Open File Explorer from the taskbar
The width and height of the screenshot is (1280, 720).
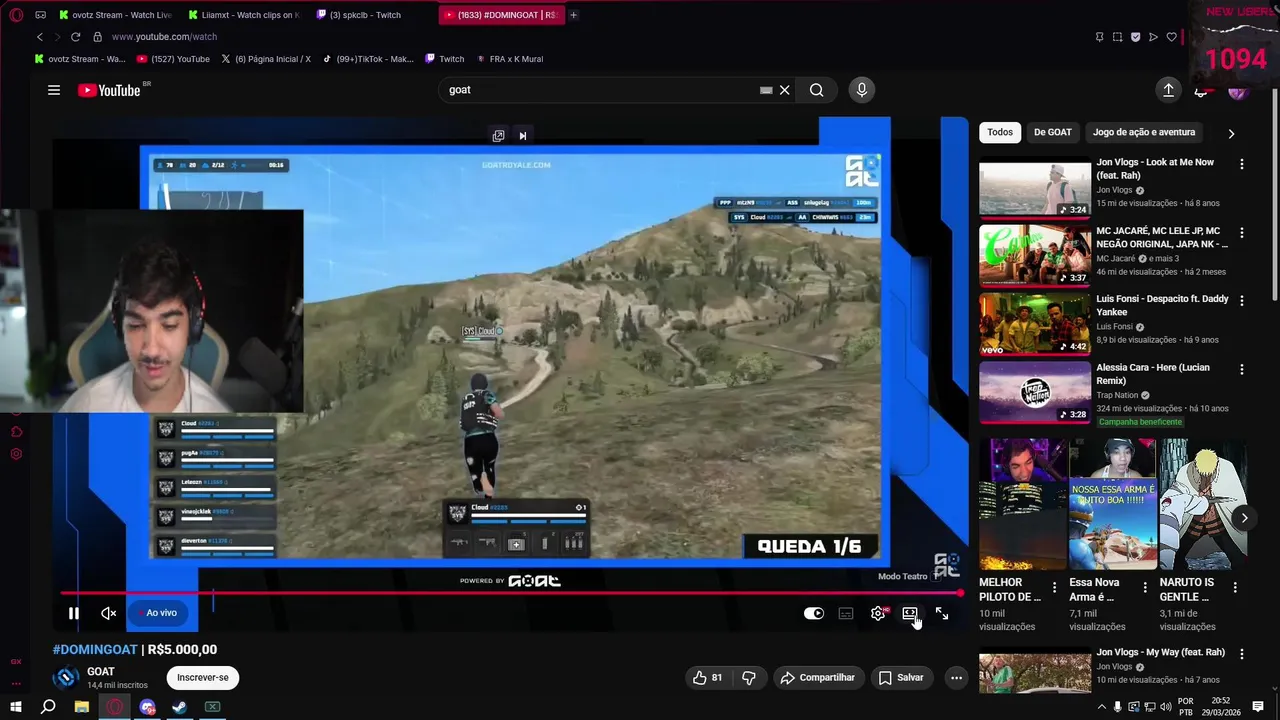(82, 707)
